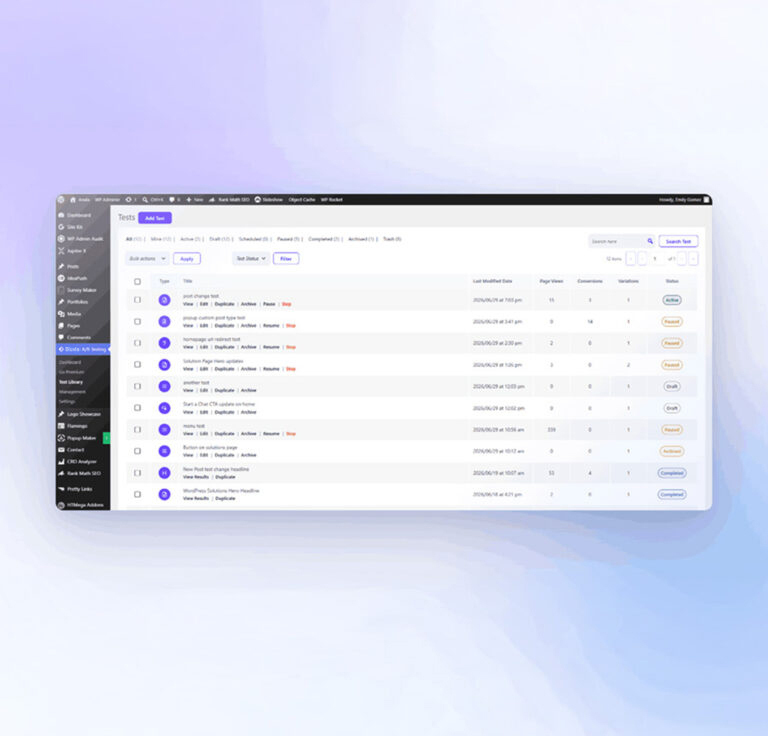Check the box for Solution Page Hero updates
This screenshot has height=736, width=768.
pos(138,365)
